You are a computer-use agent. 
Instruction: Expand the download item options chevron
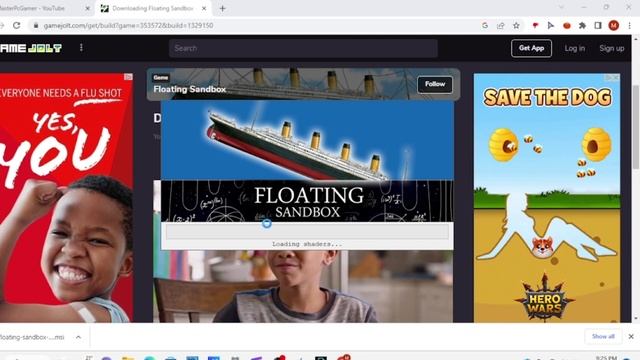pos(78,337)
